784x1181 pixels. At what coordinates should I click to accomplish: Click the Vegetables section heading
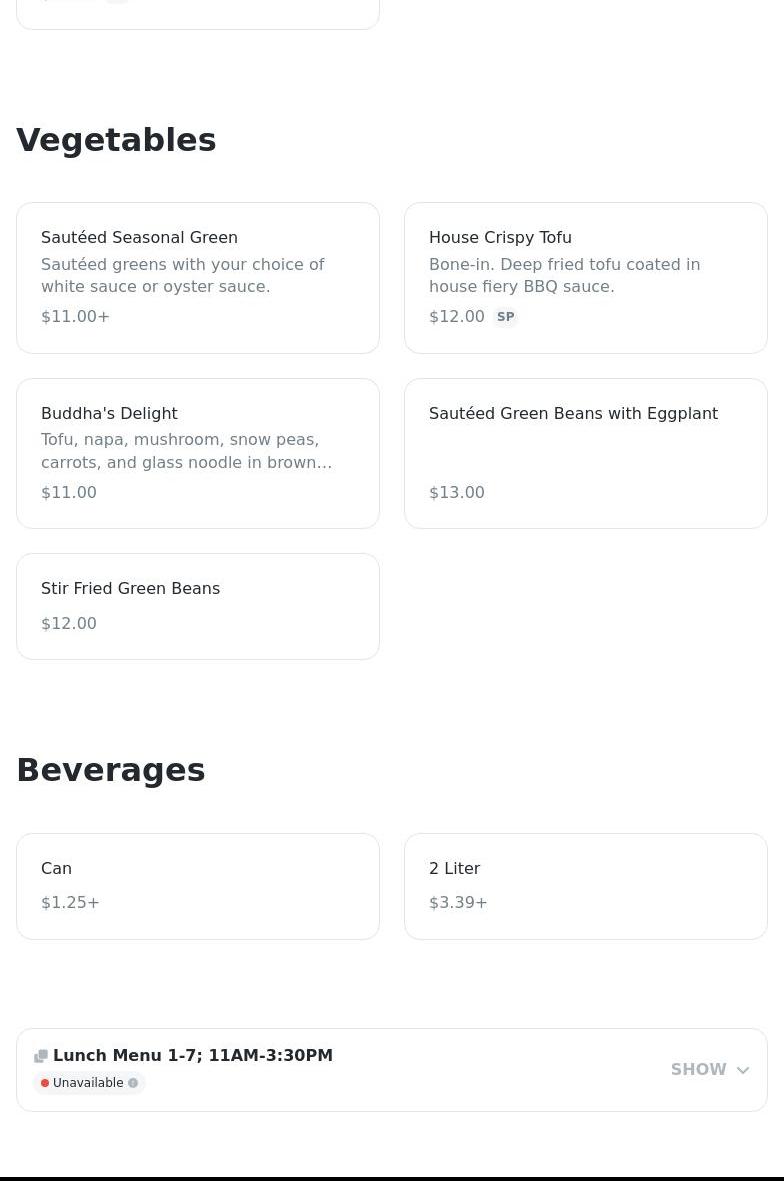tap(116, 140)
